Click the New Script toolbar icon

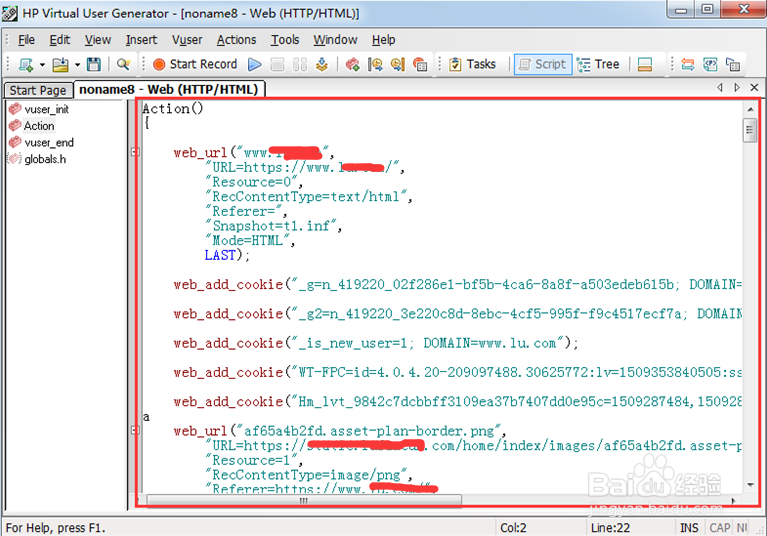(x=25, y=65)
